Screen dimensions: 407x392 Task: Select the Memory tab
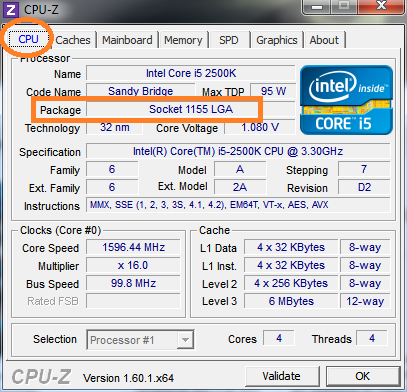[x=183, y=40]
